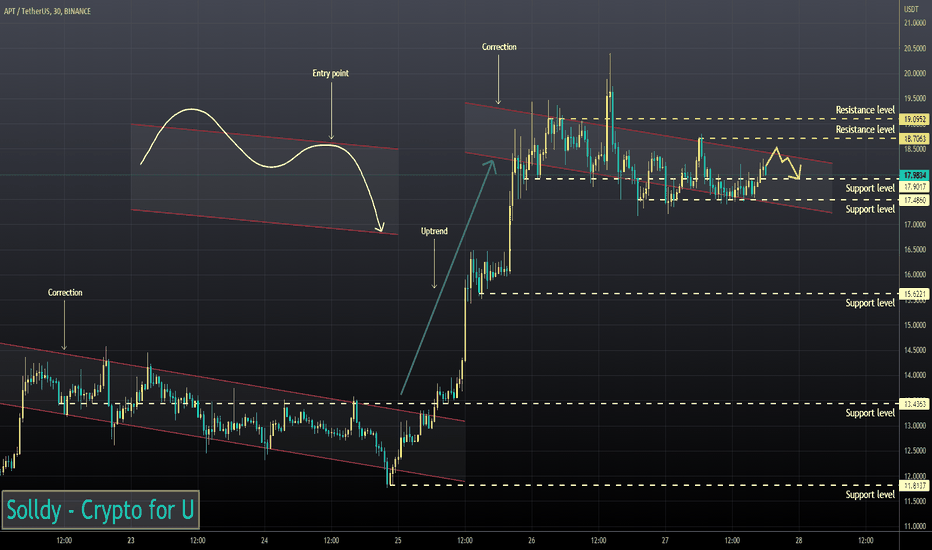Click Support level label under 17.4860 line

pyautogui.click(x=870, y=209)
